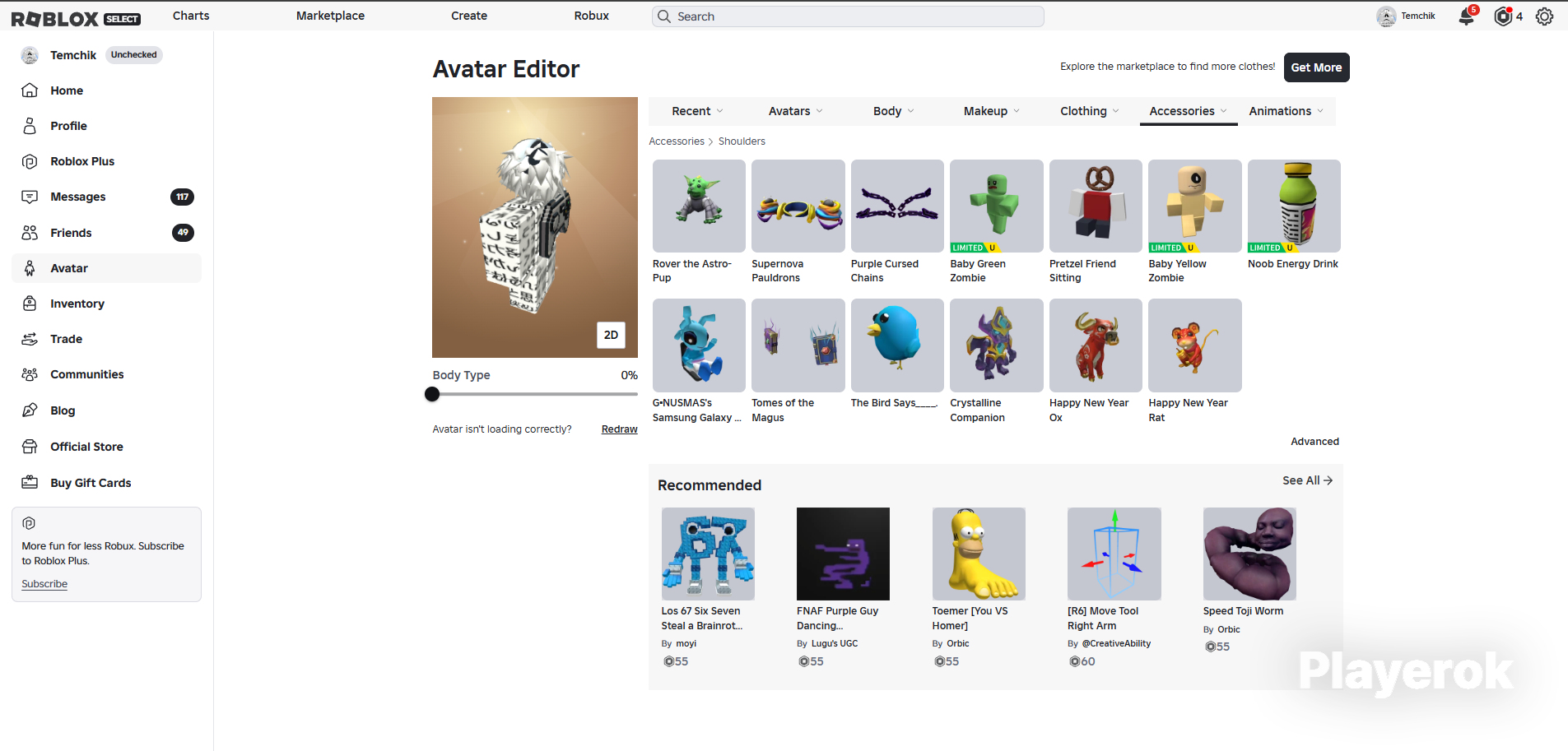Click the Body Type slider handle

[432, 394]
